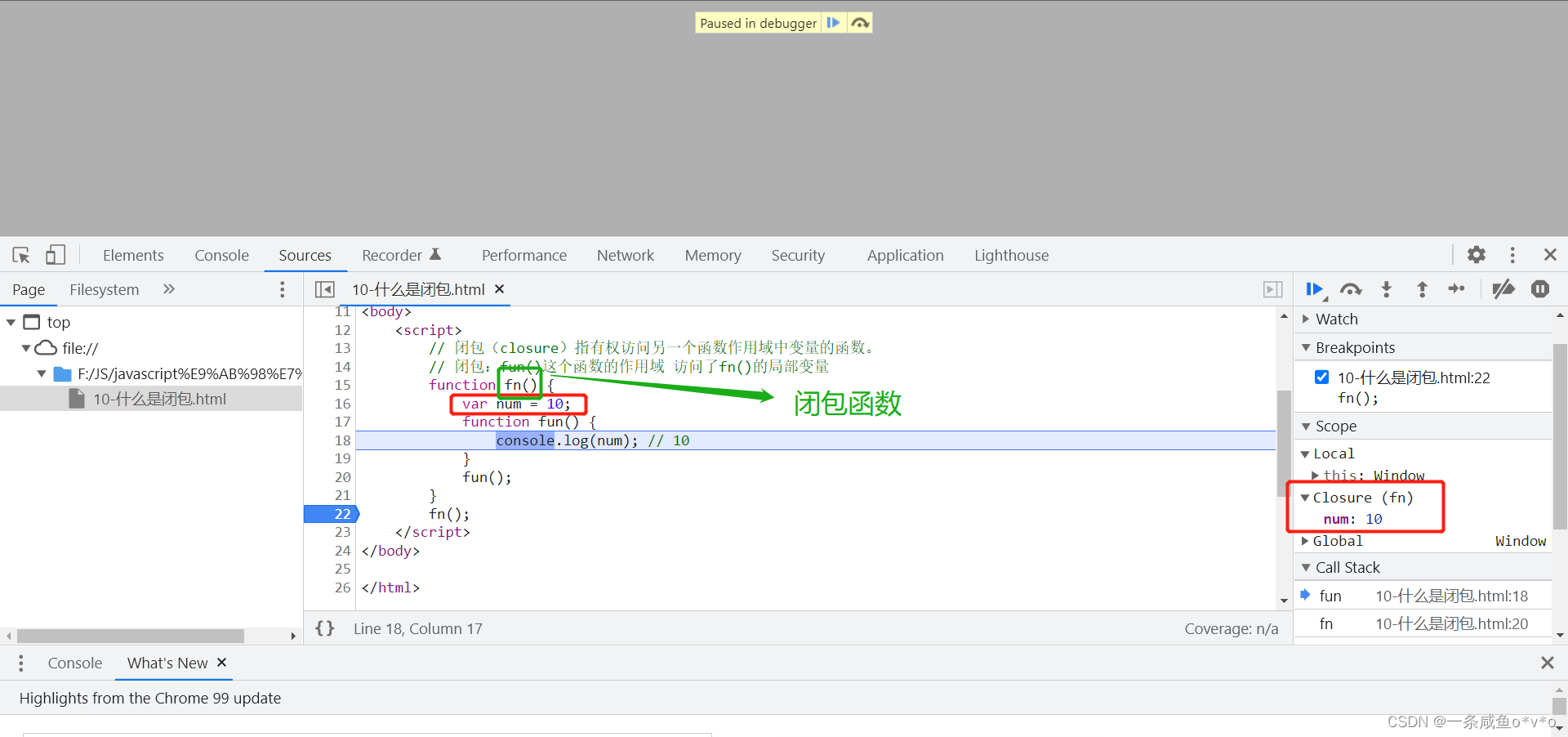Select the fn call stack frame
The image size is (1568, 737).
[1423, 624]
